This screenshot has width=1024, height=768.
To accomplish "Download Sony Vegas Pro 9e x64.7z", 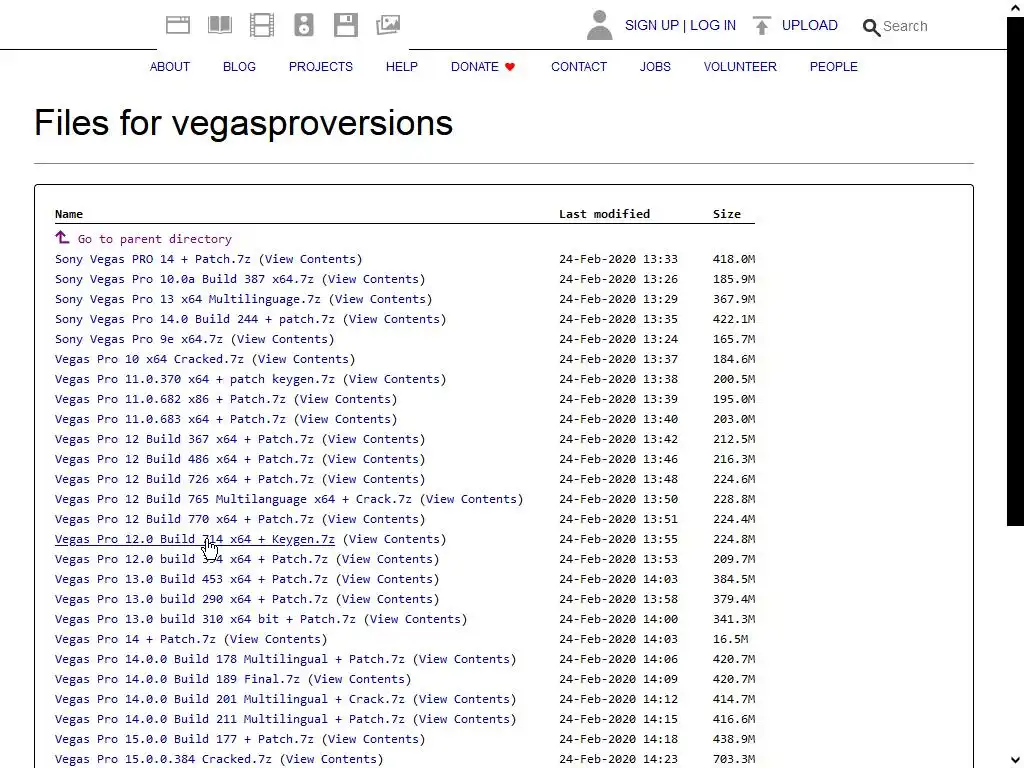I will pyautogui.click(x=138, y=339).
